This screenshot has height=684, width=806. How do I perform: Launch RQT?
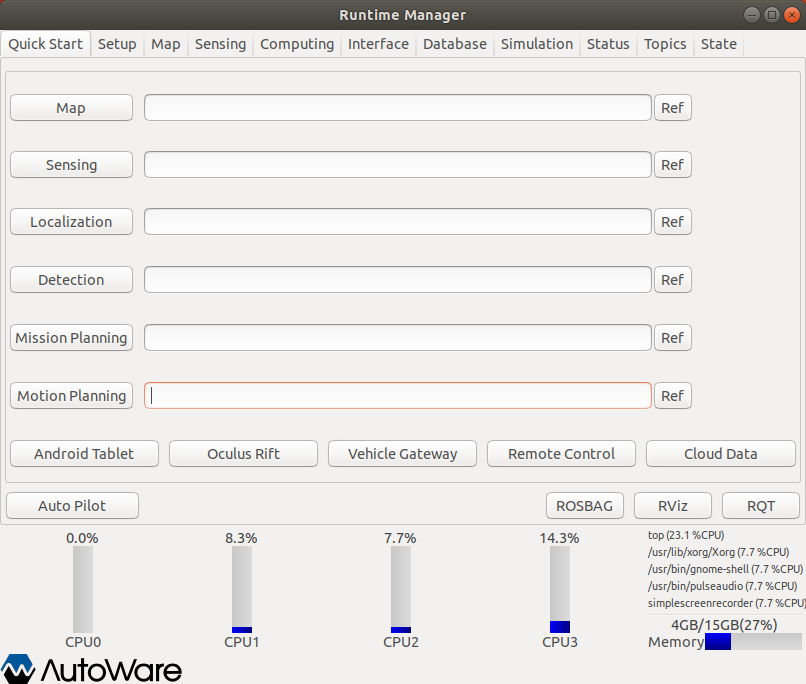coord(761,506)
